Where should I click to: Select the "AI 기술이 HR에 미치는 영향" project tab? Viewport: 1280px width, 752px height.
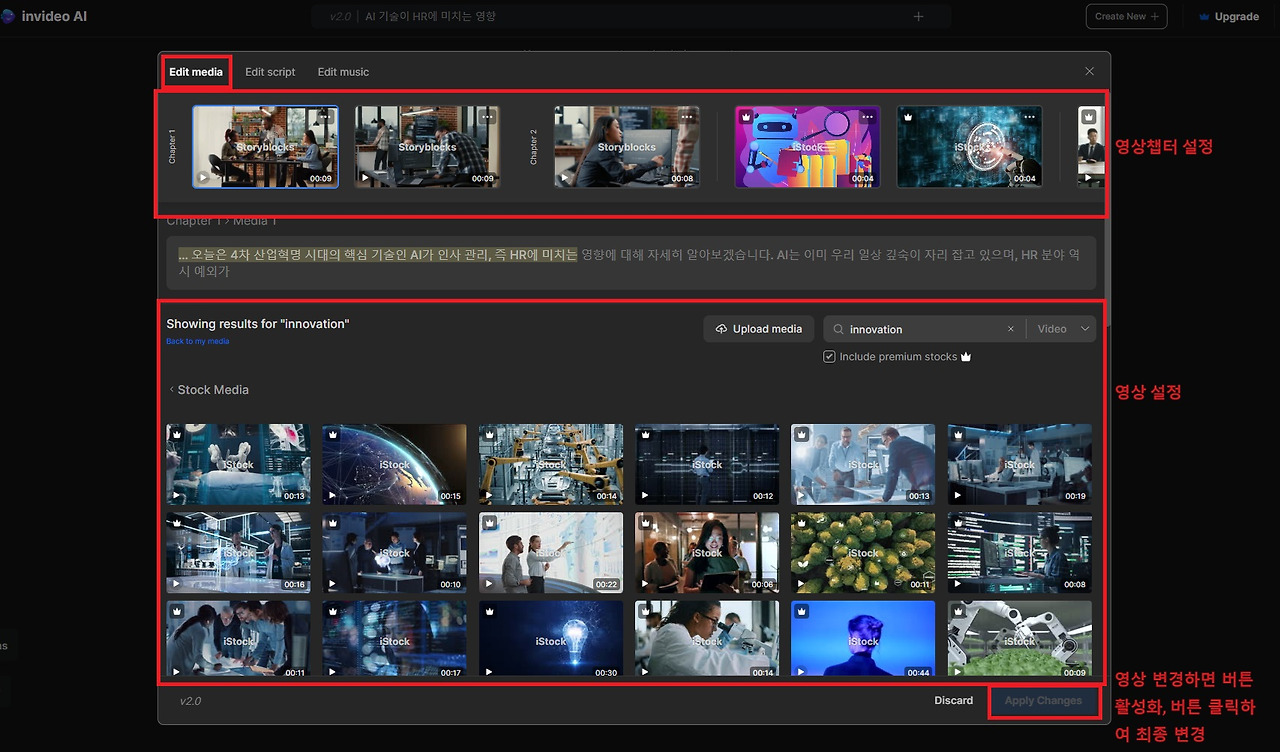tap(430, 16)
